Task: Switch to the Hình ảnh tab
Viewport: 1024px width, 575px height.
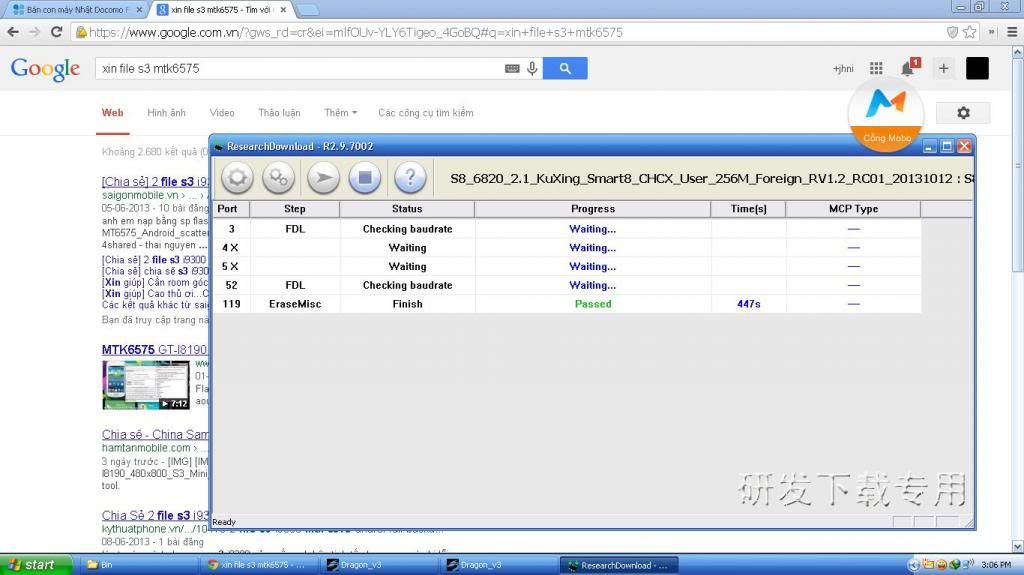Action: [x=167, y=112]
